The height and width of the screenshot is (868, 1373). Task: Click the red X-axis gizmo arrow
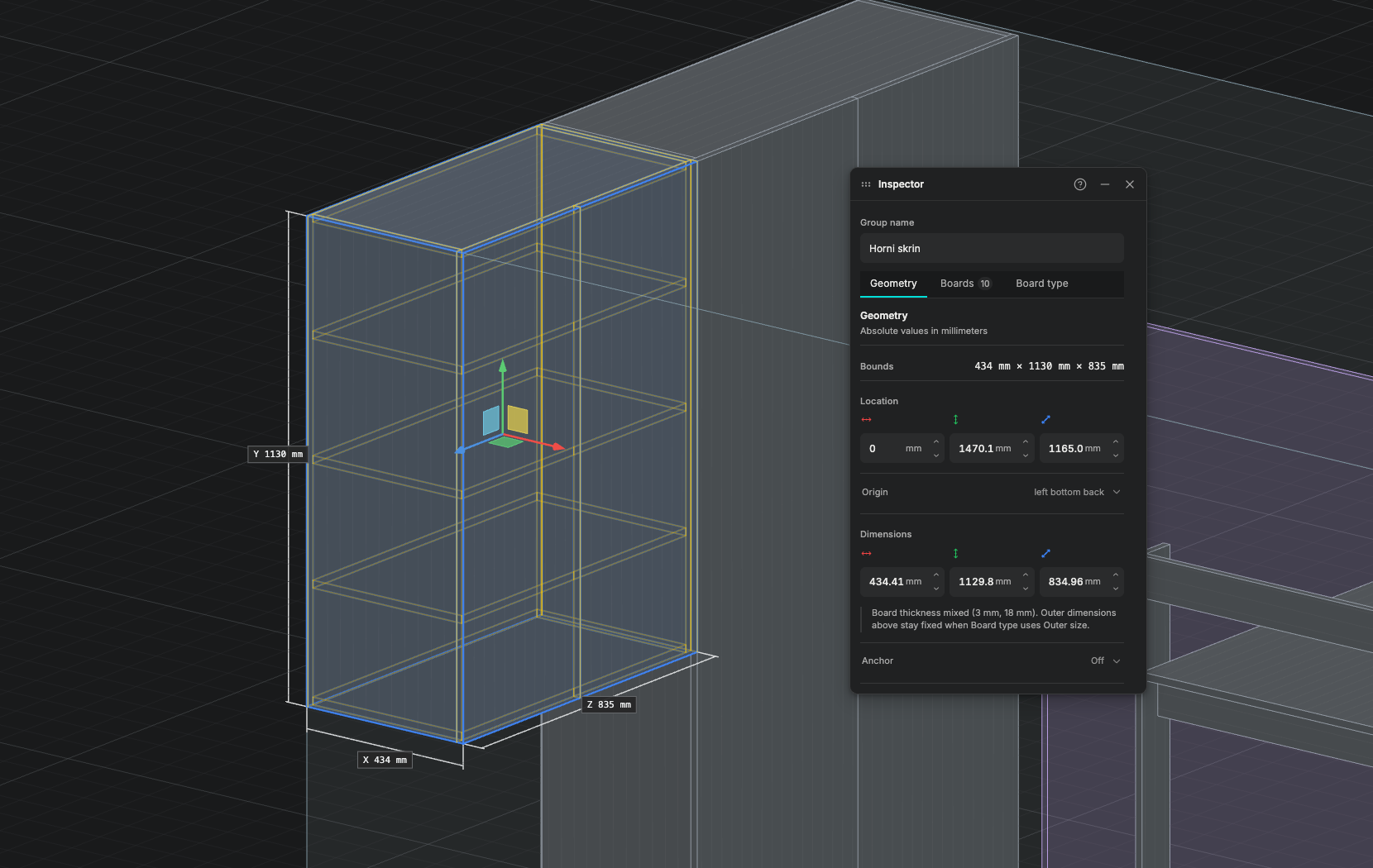(558, 446)
